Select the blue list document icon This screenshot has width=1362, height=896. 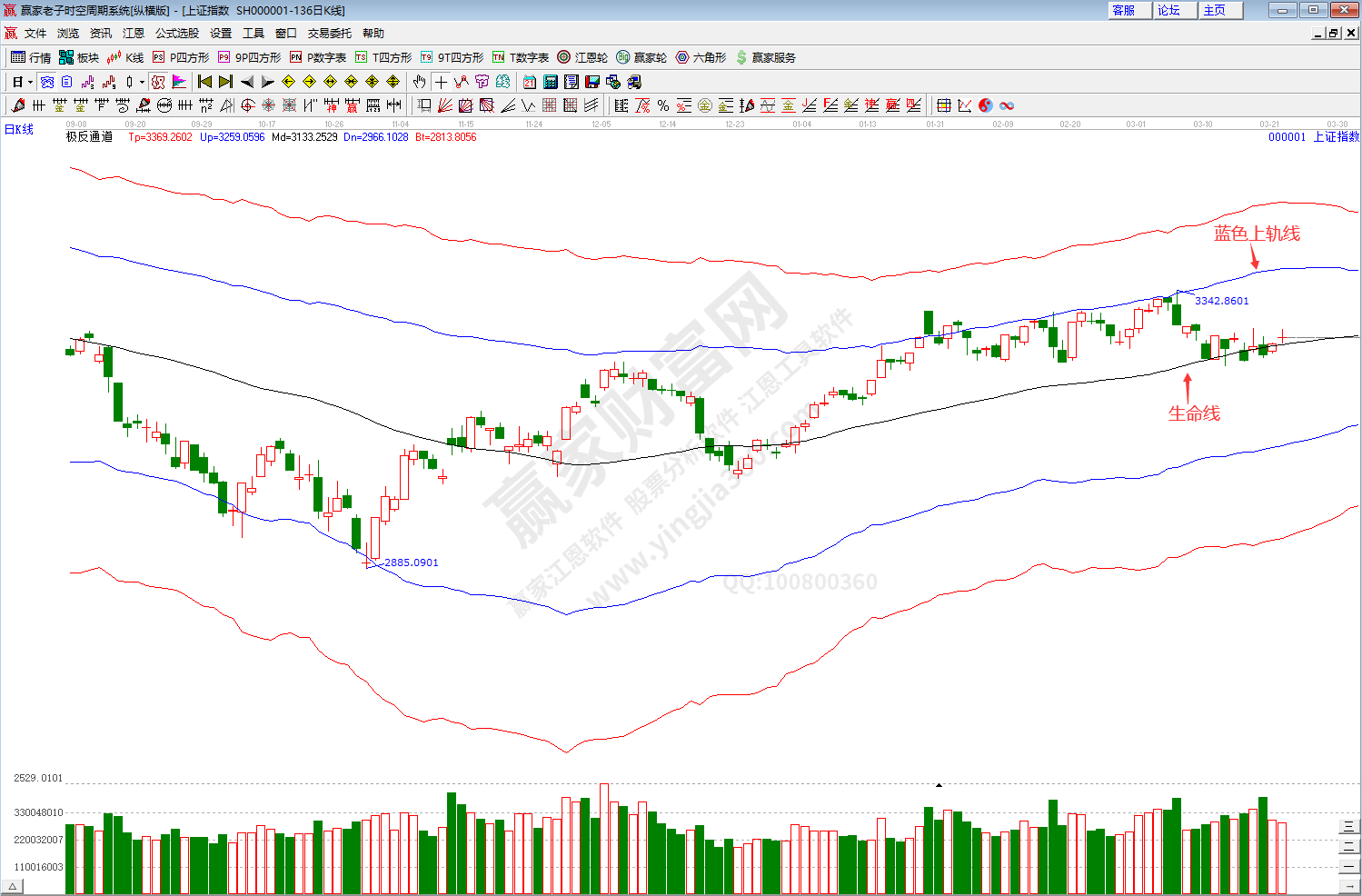point(67,82)
